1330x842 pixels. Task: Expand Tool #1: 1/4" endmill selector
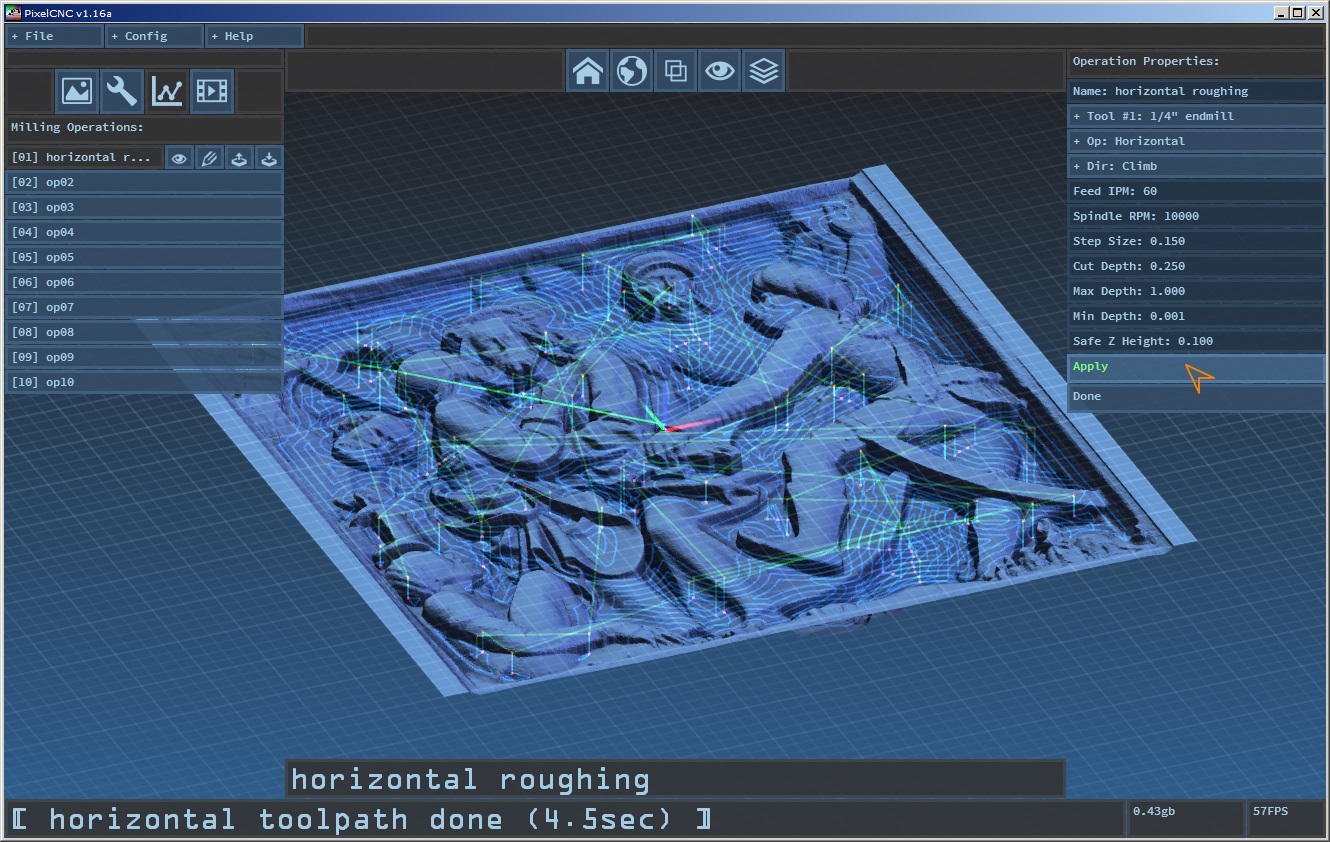click(x=1196, y=116)
